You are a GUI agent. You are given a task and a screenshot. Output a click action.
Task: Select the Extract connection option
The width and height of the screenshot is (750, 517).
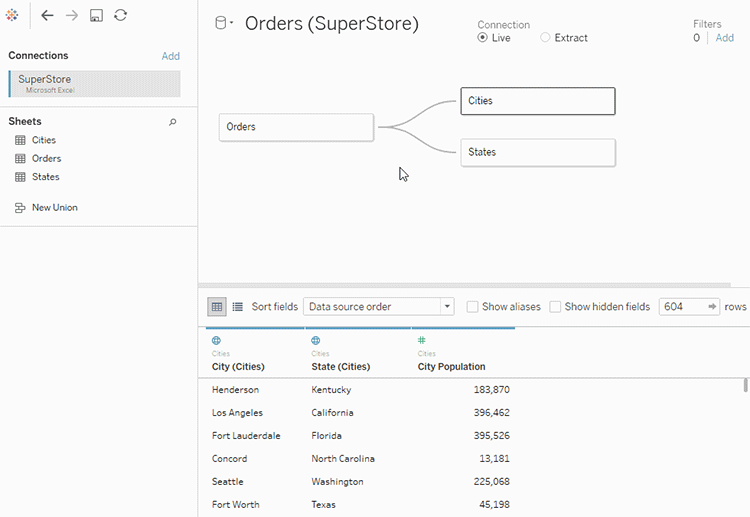point(545,38)
